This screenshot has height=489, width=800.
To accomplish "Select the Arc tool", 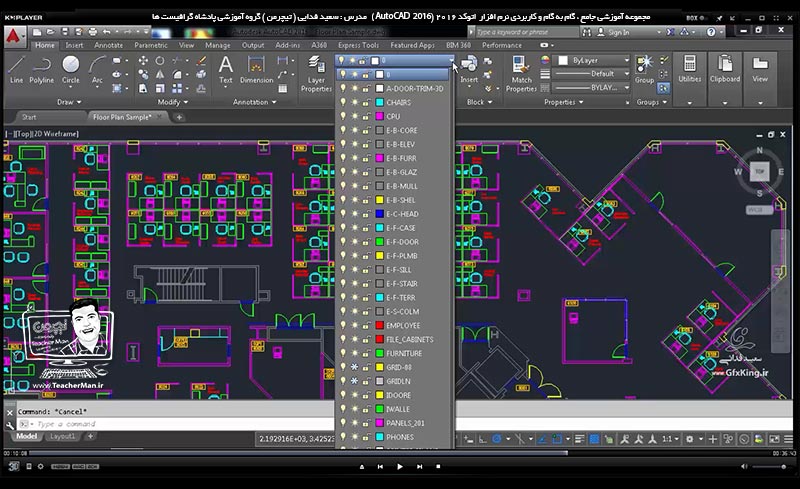I will (x=97, y=70).
